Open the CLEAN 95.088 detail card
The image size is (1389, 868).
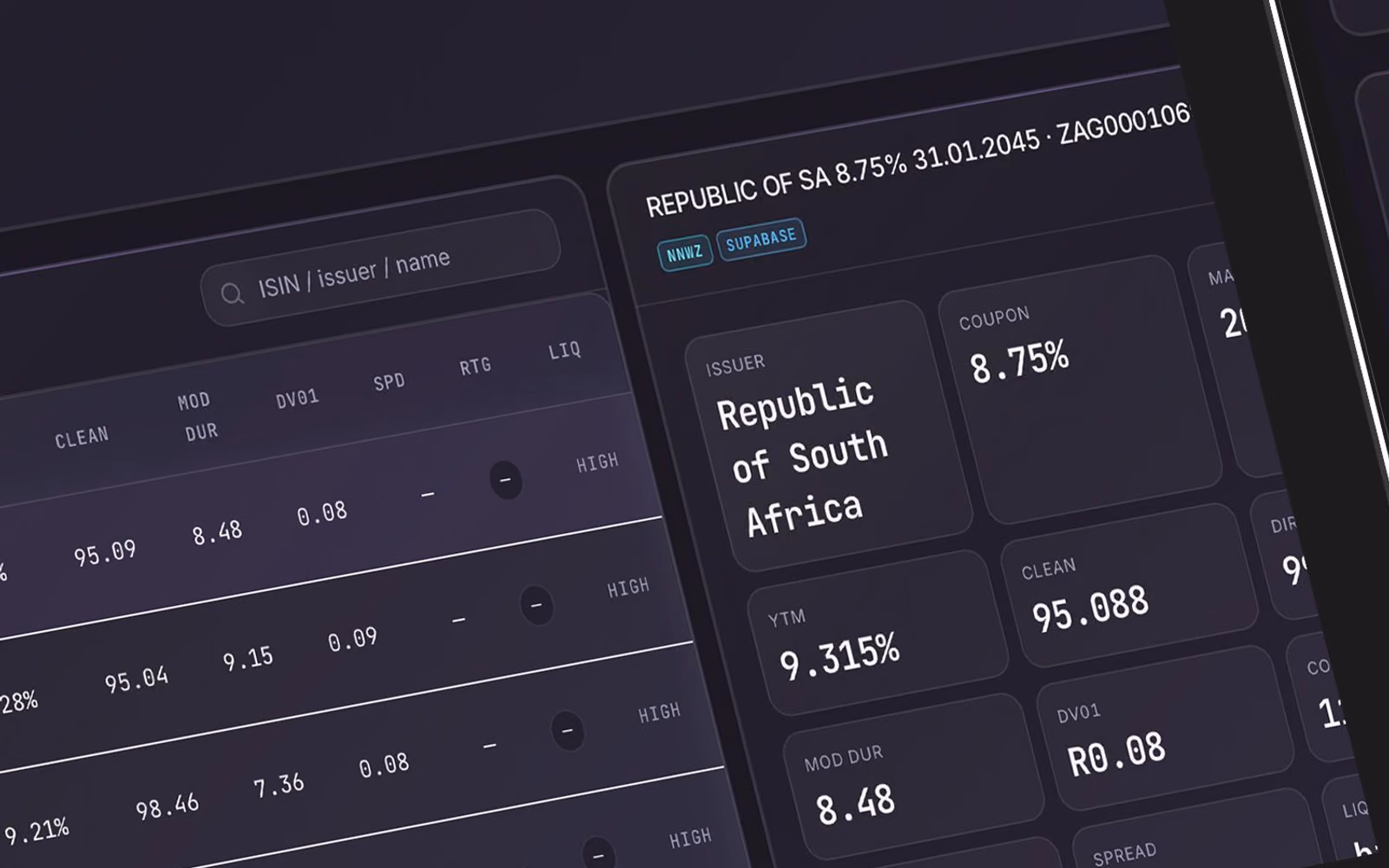tap(1129, 585)
